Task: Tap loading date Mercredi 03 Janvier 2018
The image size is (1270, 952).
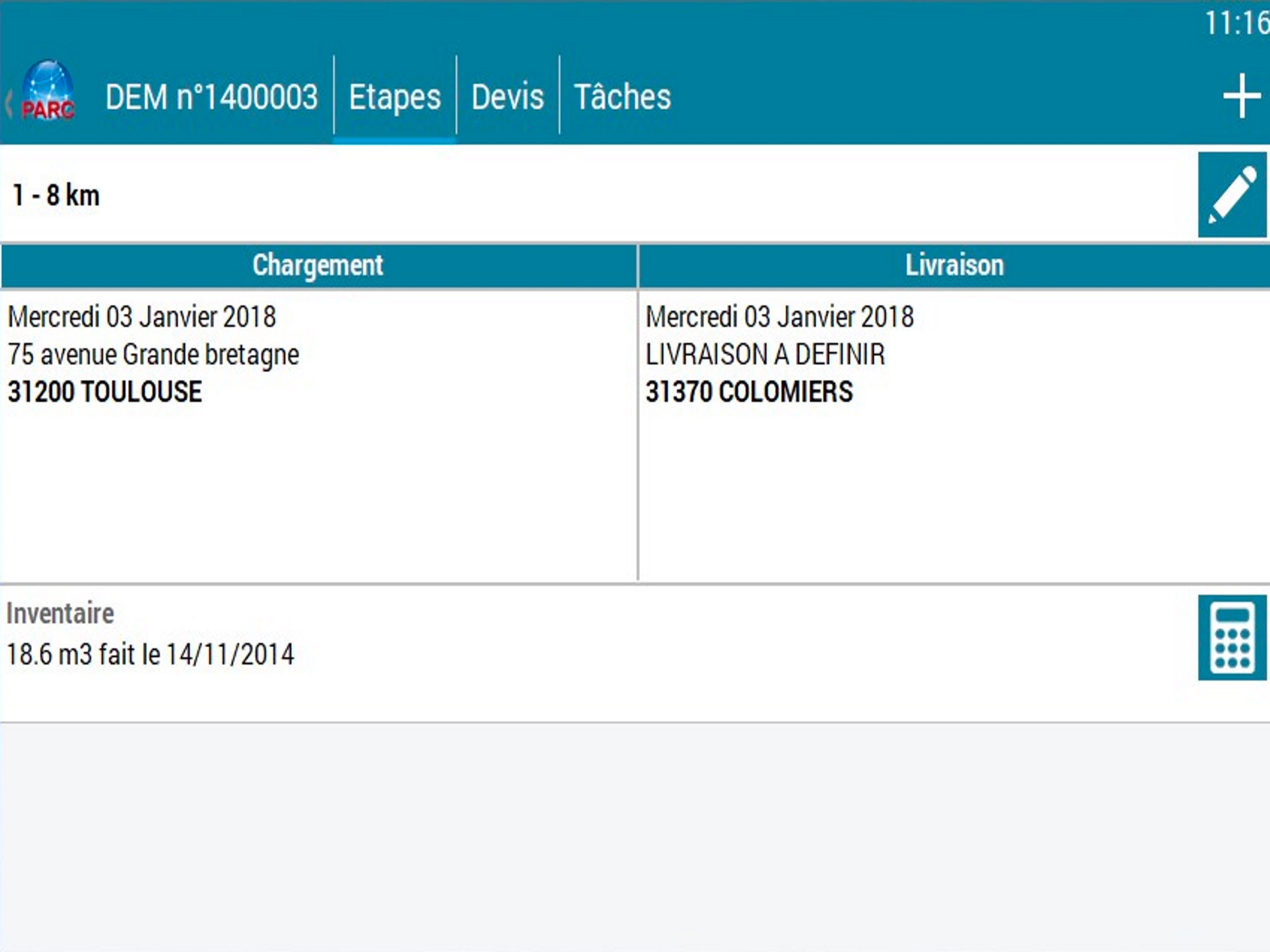Action: 142,317
